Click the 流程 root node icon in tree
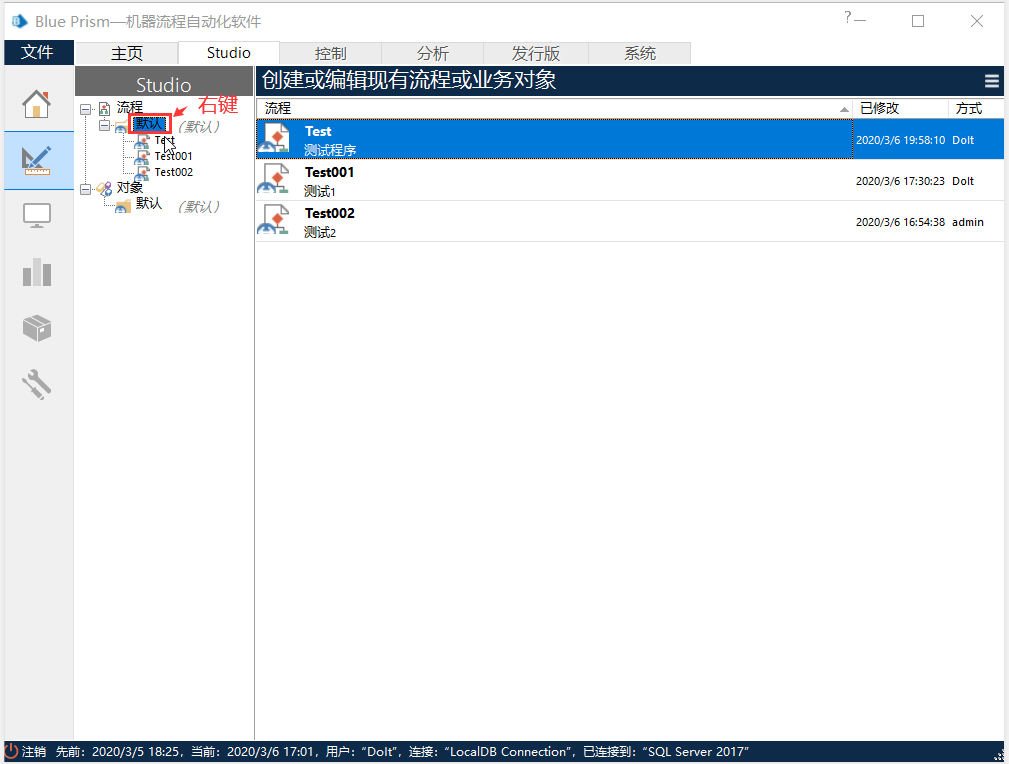 click(104, 109)
